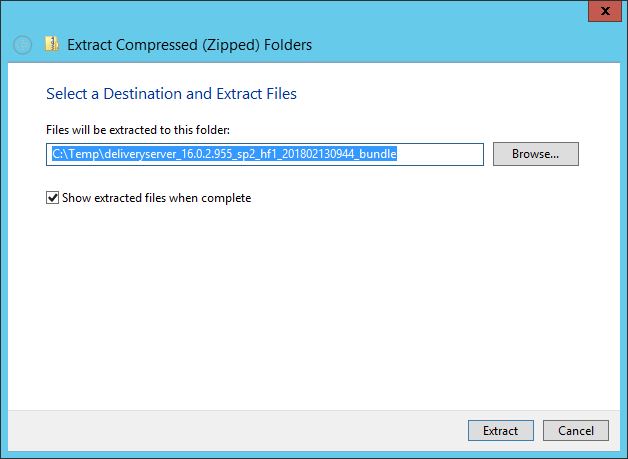Click 'Files will be extracted to this folder:' label
Viewport: 628px width, 459px height.
[x=138, y=130]
